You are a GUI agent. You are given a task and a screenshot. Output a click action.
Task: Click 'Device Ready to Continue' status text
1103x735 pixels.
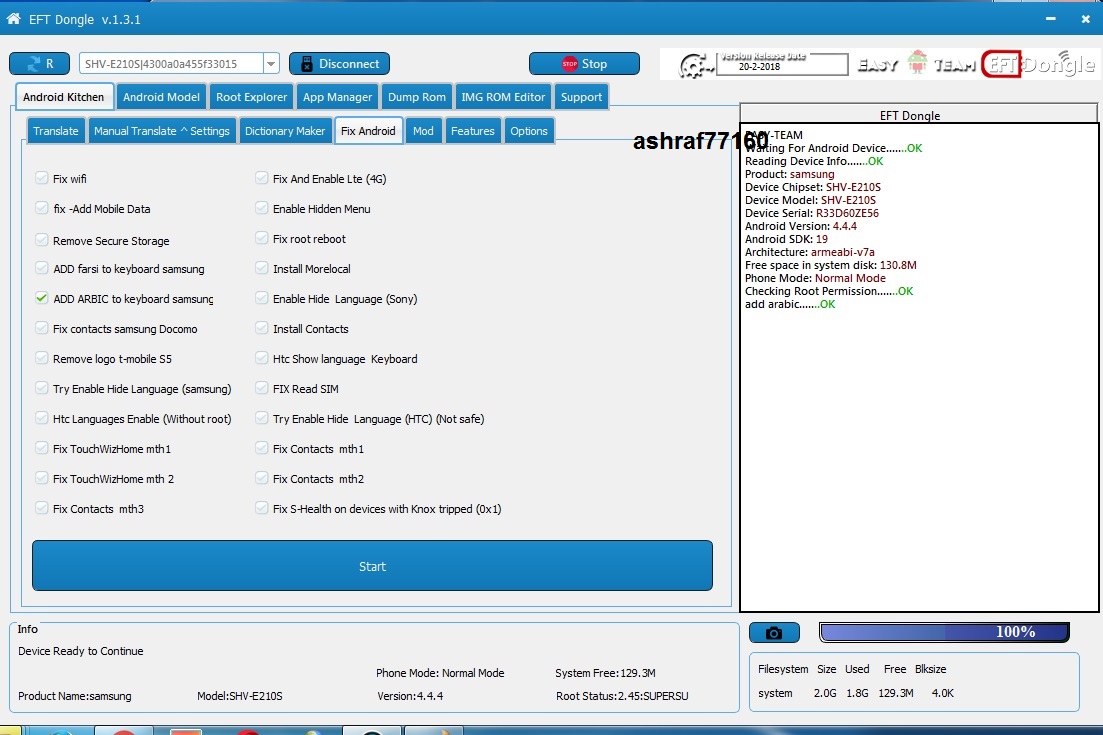pyautogui.click(x=81, y=651)
